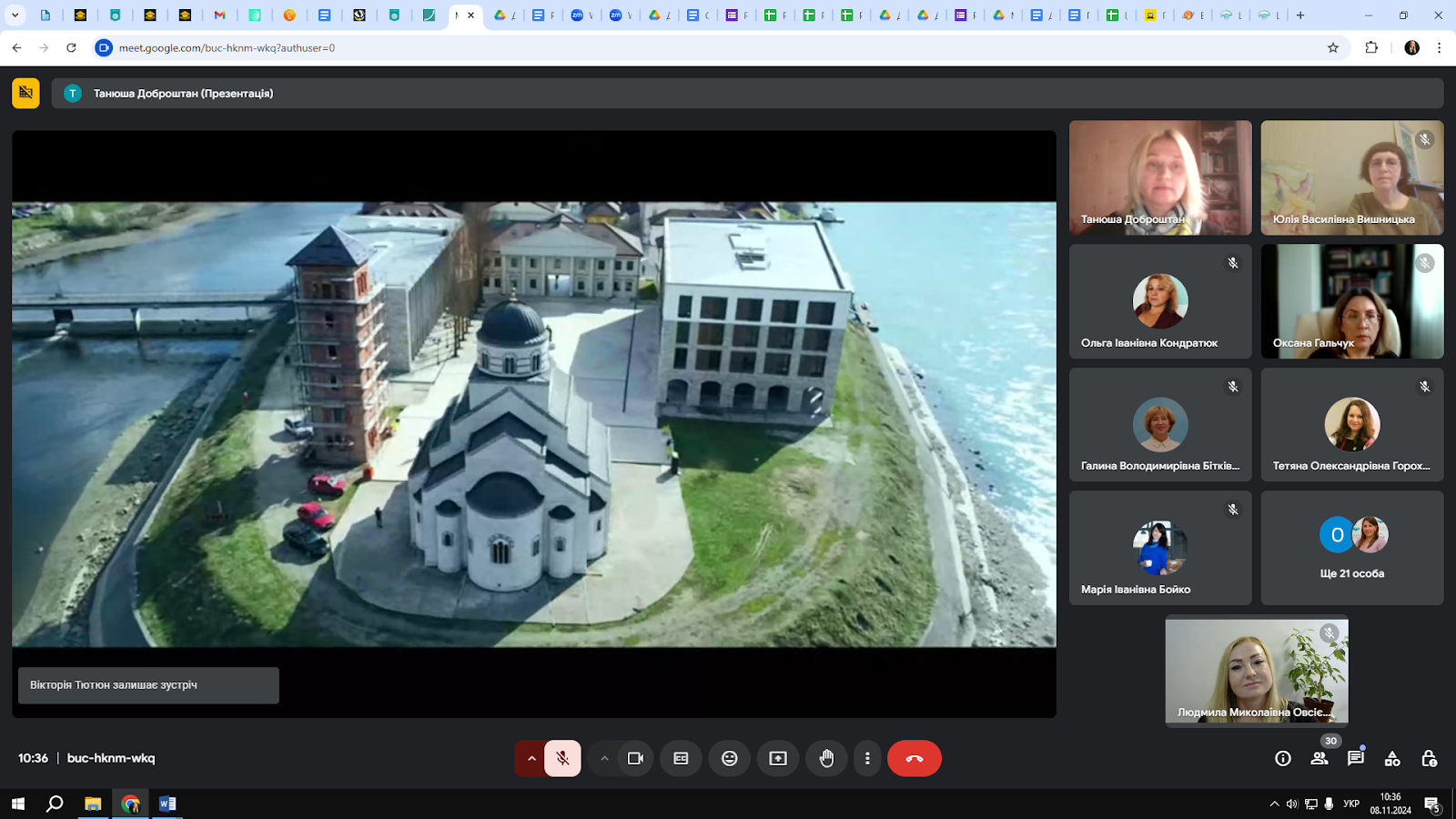1456x819 pixels.
Task: Select Оксана Гальчук video tile
Action: [1351, 301]
